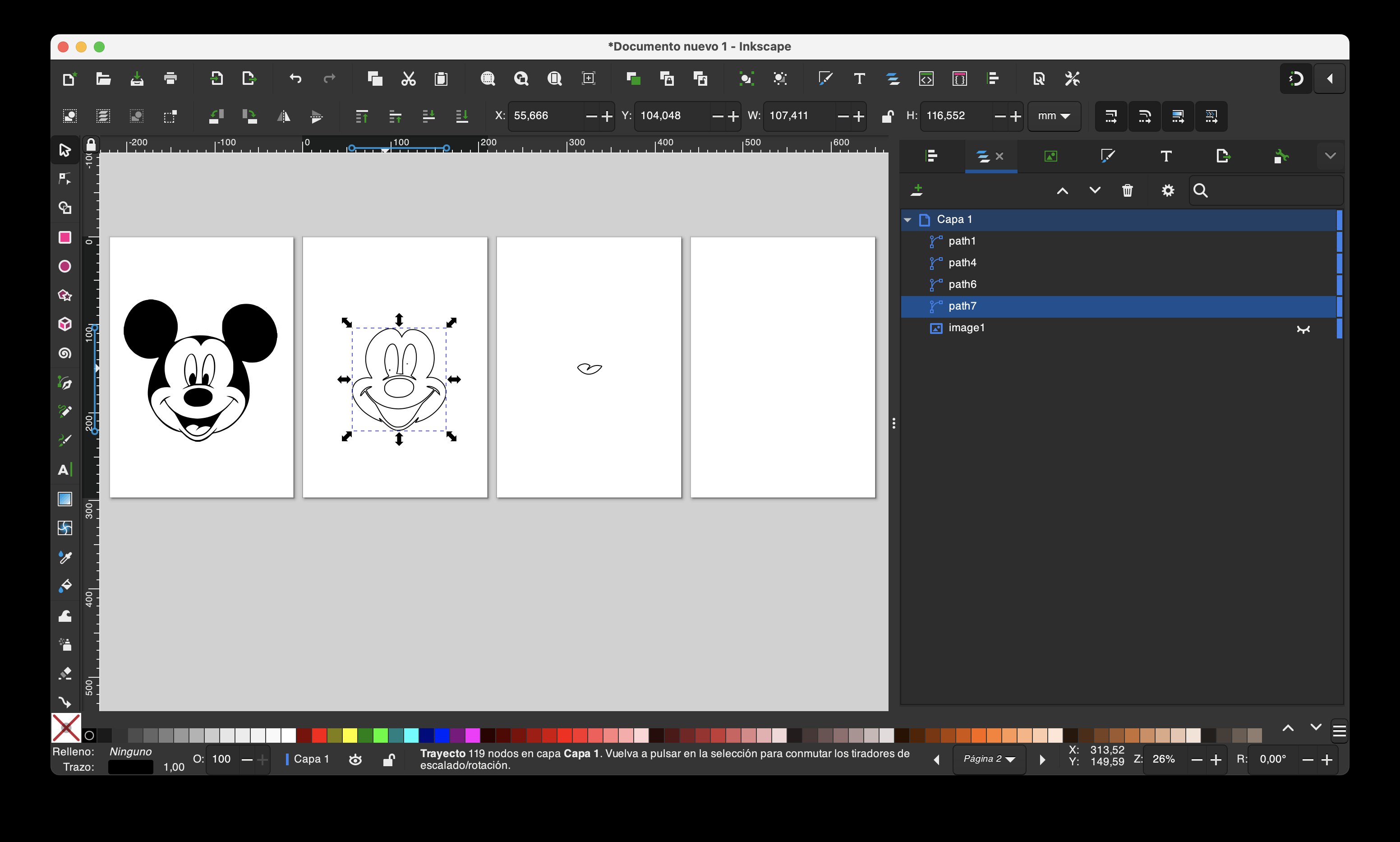The height and width of the screenshot is (842, 1400).
Task: Select the Text tool in toolbox
Action: tap(64, 470)
